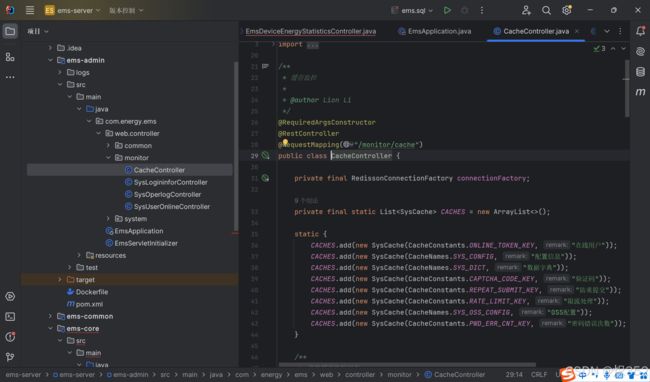Image resolution: width=650 pixels, height=382 pixels.
Task: Expand the system package
Action: pyautogui.click(x=108, y=219)
